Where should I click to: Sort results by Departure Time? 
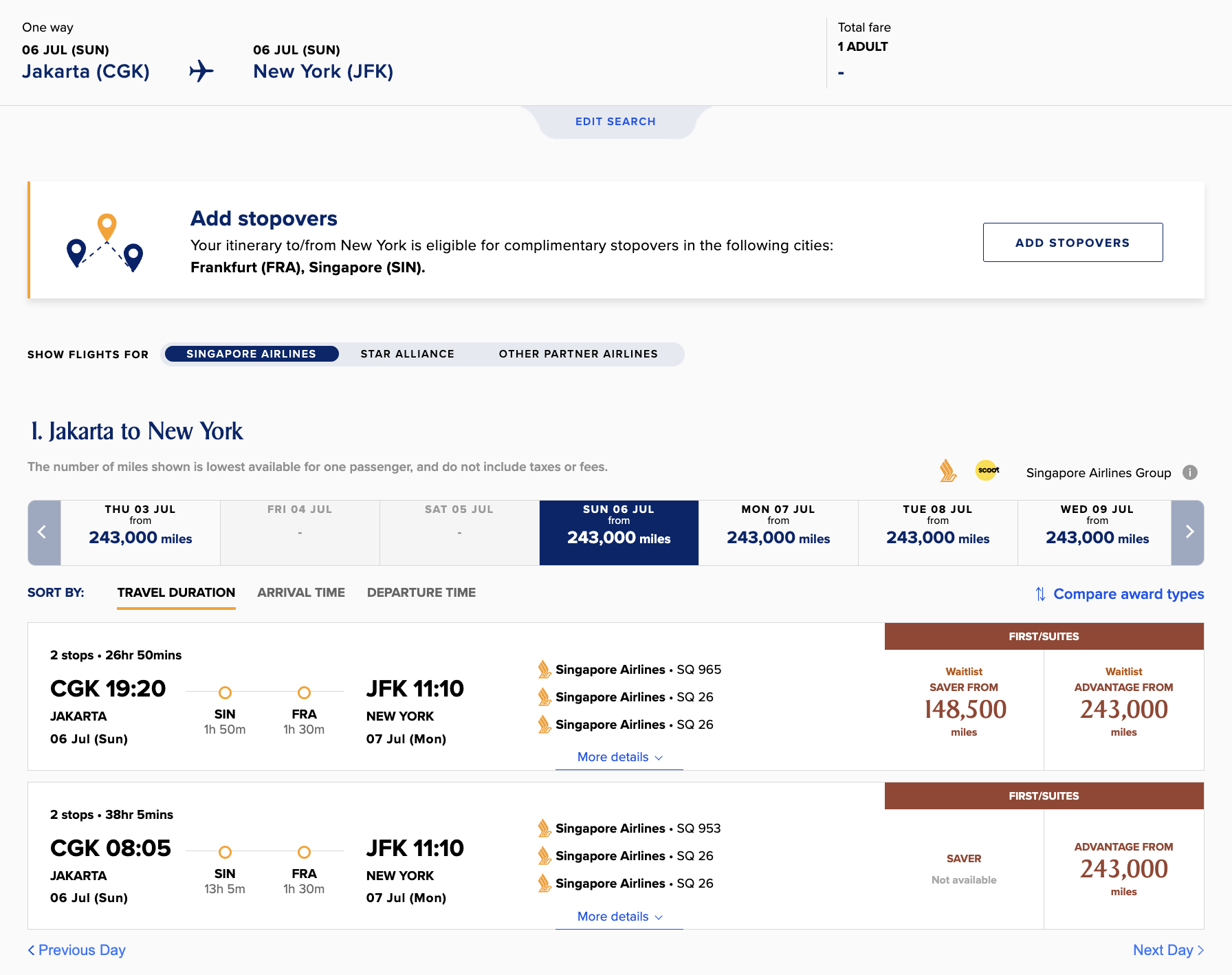421,593
